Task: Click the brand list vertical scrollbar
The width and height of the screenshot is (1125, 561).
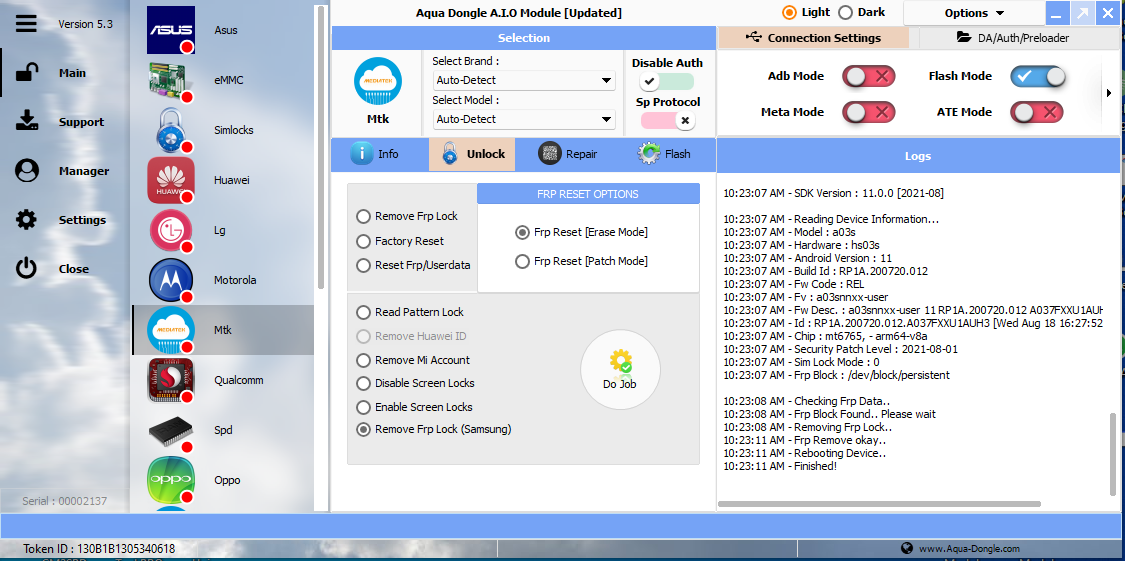Action: (320, 147)
